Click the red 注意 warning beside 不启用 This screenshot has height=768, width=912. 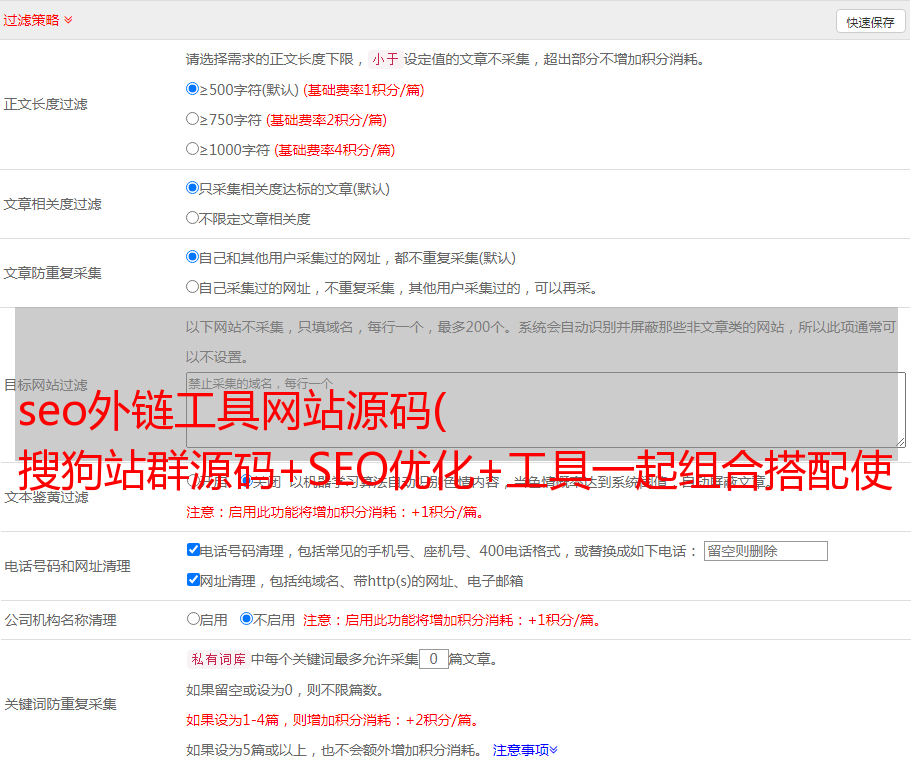pyautogui.click(x=451, y=620)
